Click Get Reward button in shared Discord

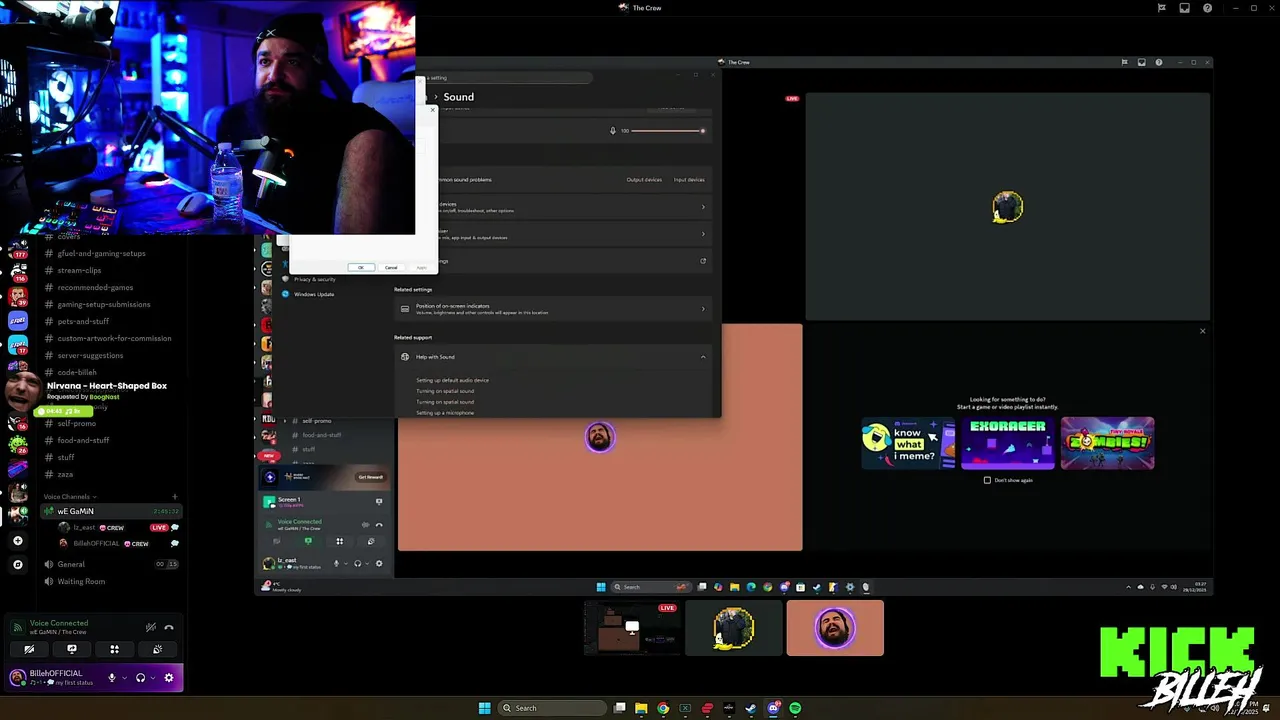tap(370, 477)
